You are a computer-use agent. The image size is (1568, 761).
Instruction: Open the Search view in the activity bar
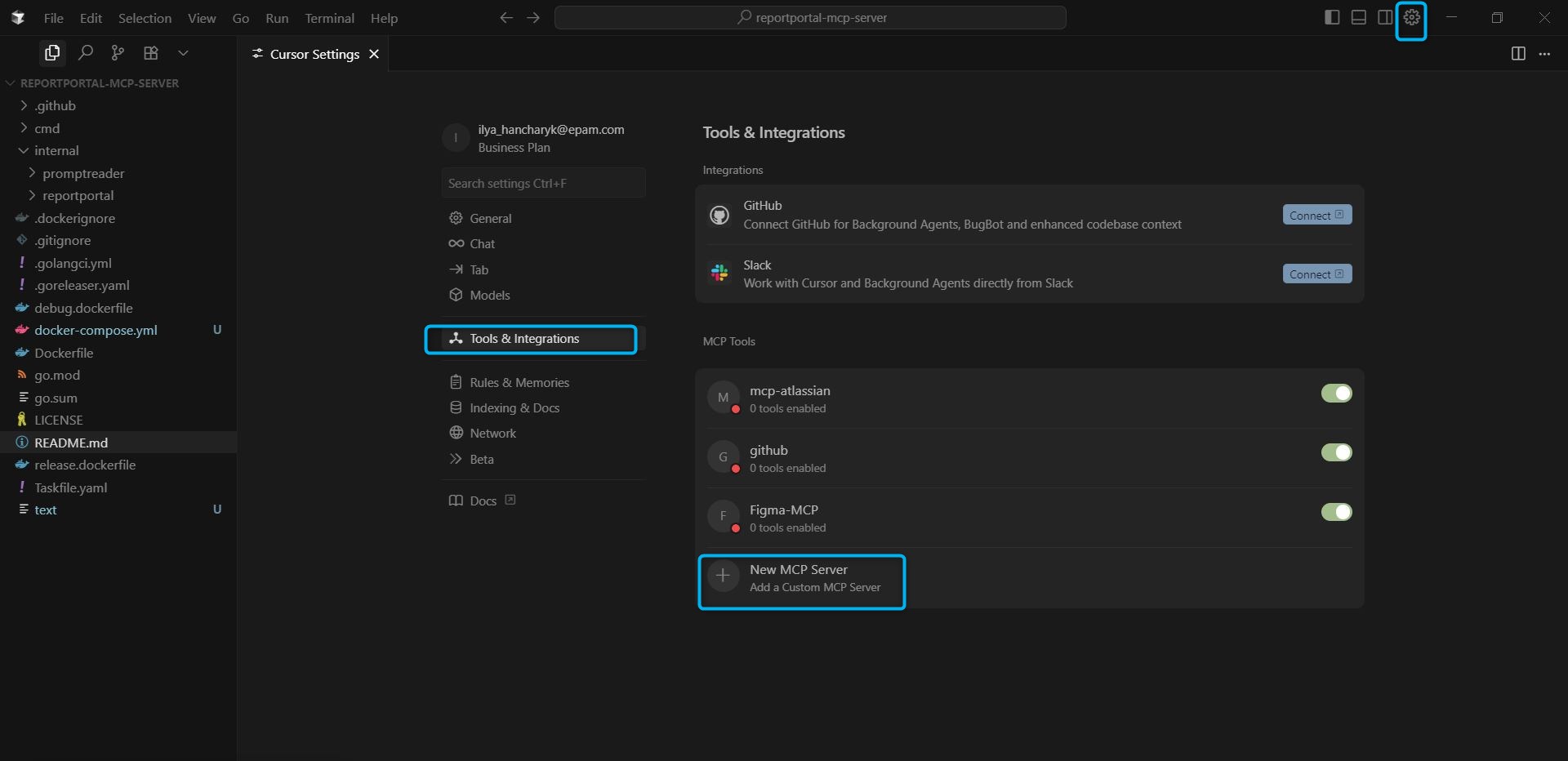click(85, 52)
